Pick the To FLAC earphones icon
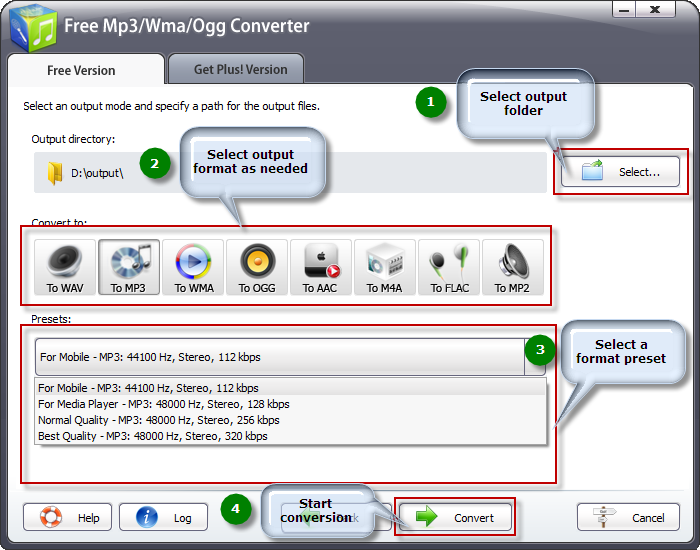This screenshot has height=550, width=700. pyautogui.click(x=449, y=267)
